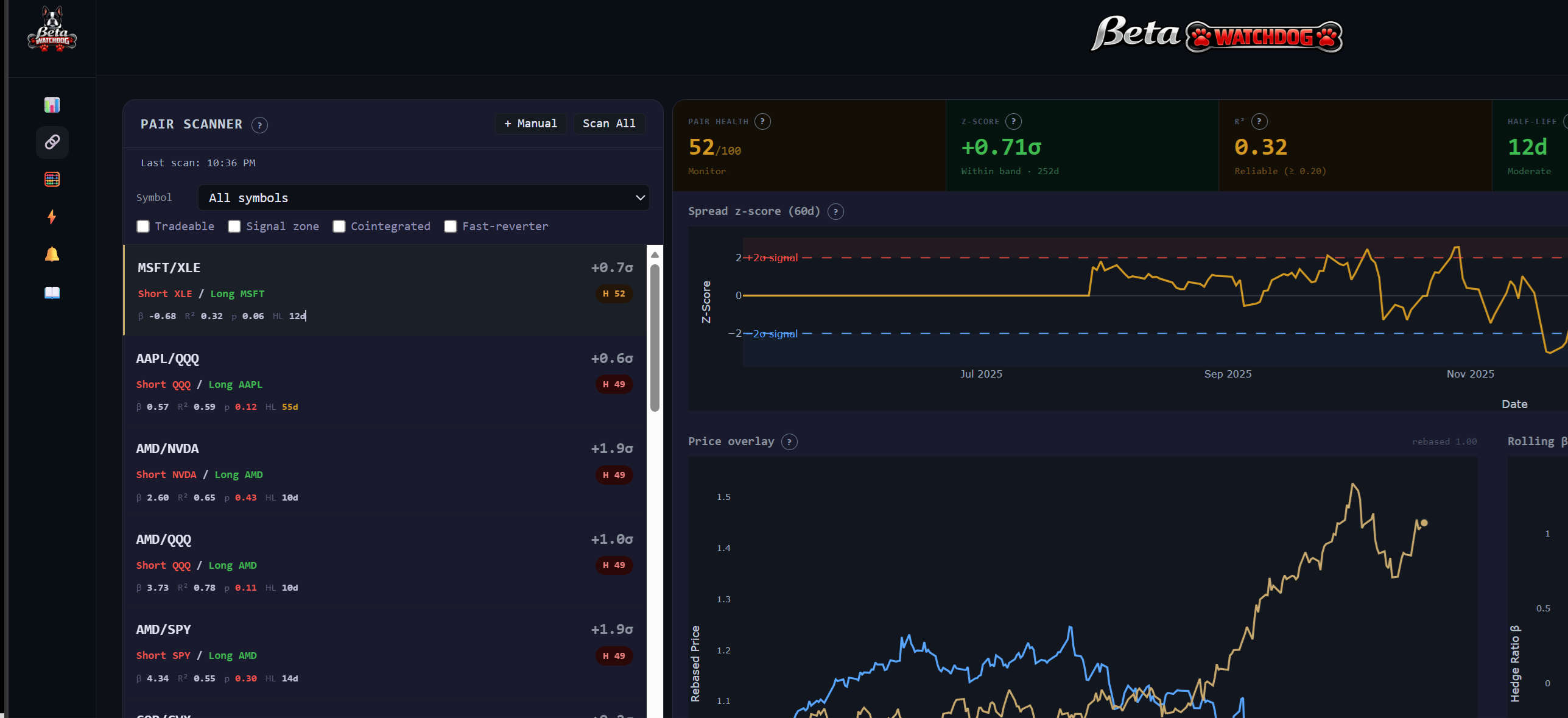1568x718 pixels.
Task: Enable the Tradeable filter checkbox
Action: [143, 227]
